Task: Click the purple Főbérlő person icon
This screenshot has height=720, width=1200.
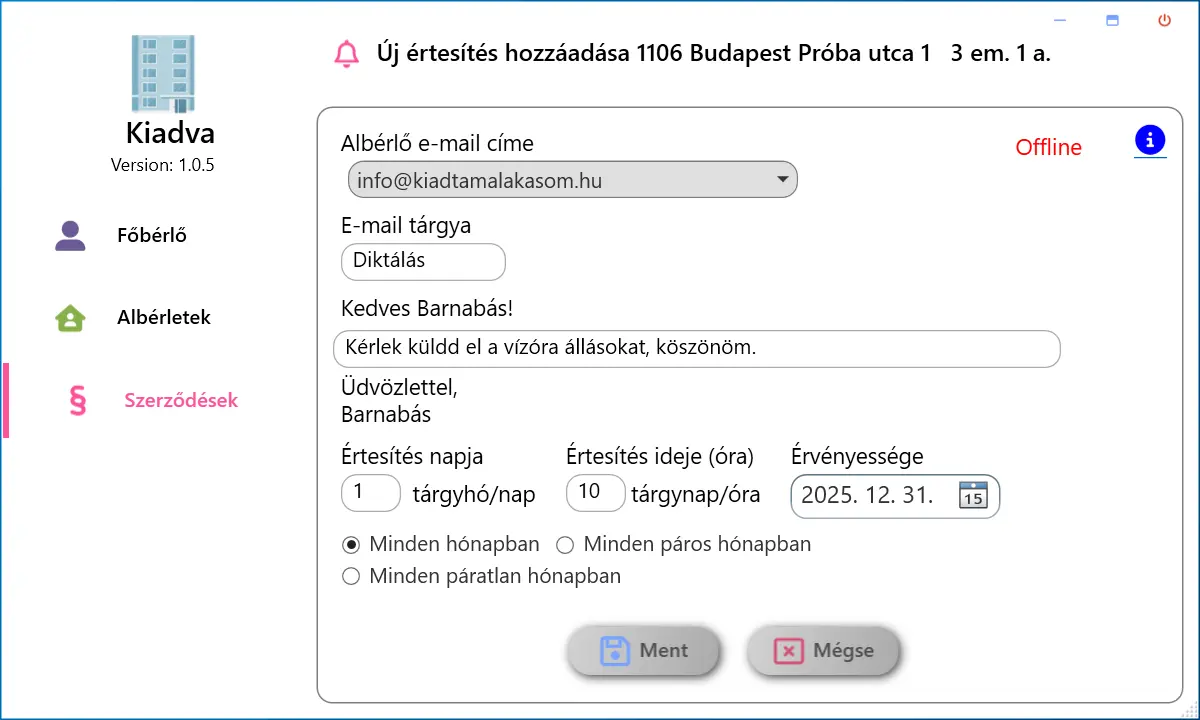Action: click(70, 236)
